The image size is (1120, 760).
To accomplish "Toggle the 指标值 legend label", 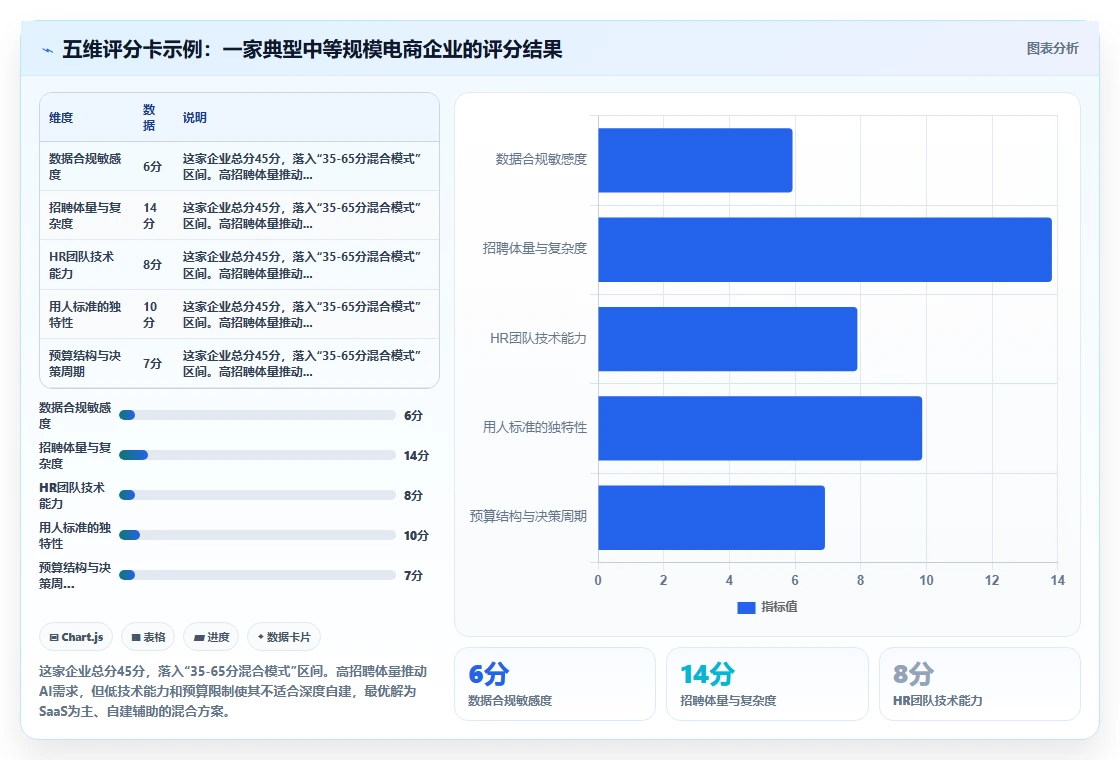I will 779,607.
